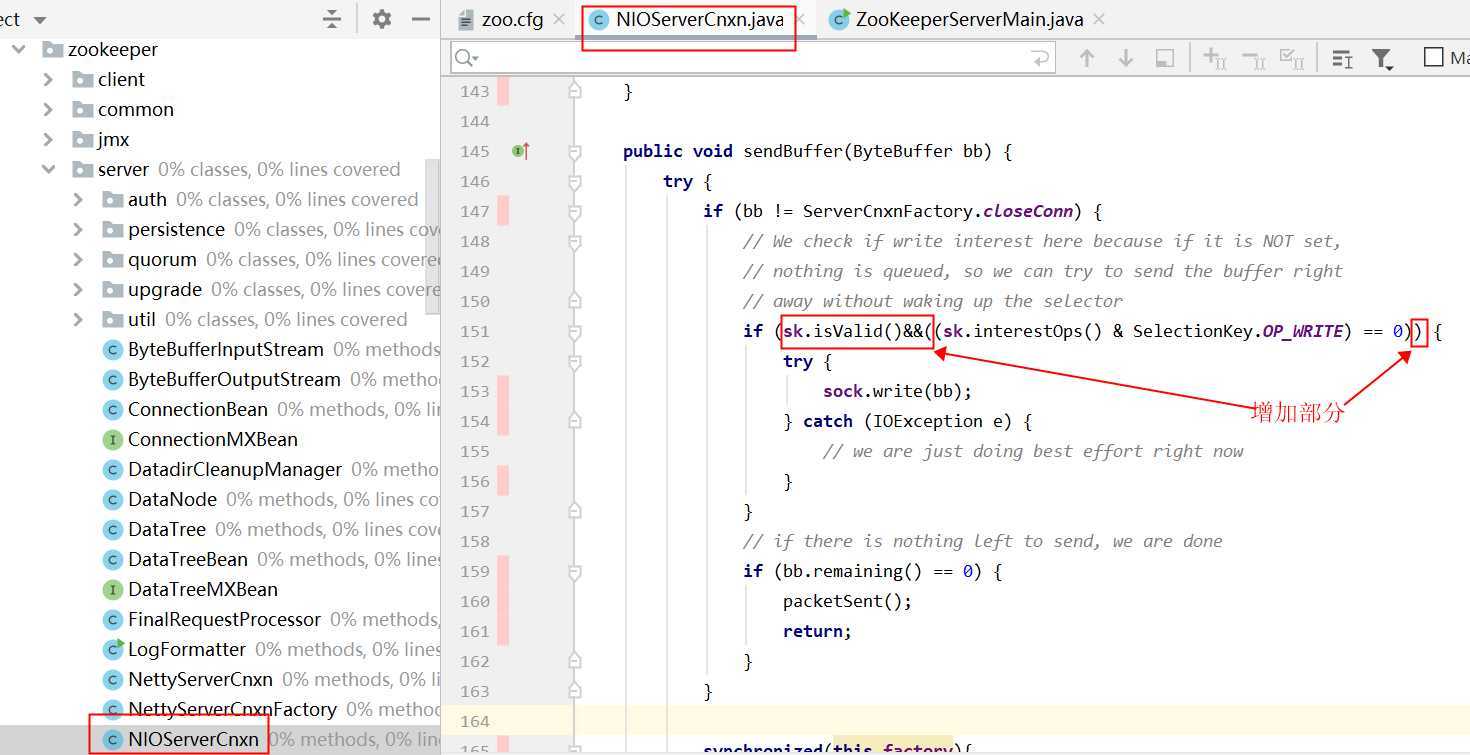
Task: Fold if statement at line 151
Action: (574, 332)
